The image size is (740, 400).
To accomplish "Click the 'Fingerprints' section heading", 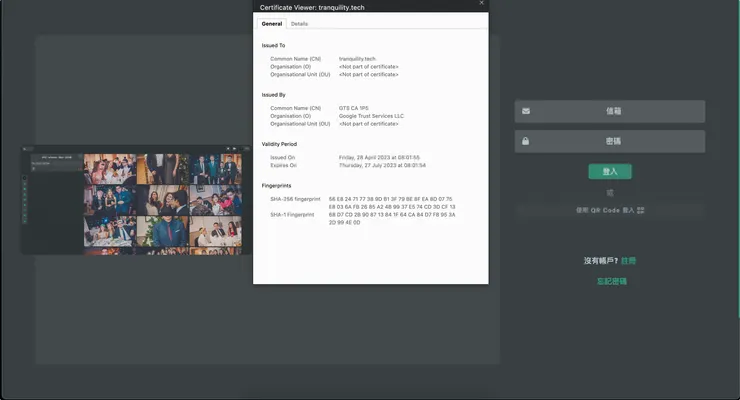I will [x=277, y=185].
